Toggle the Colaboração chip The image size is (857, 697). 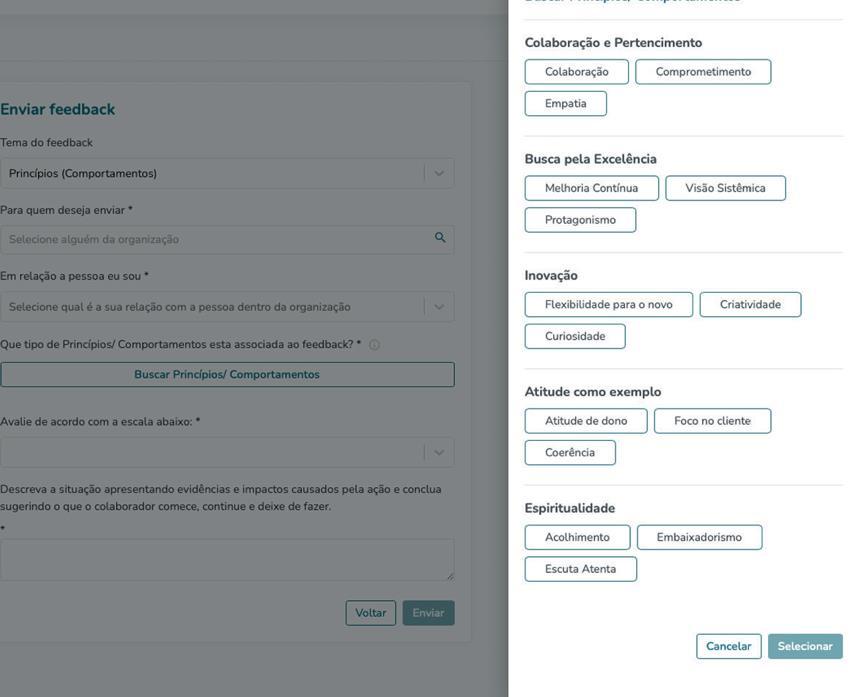pyautogui.click(x=576, y=72)
